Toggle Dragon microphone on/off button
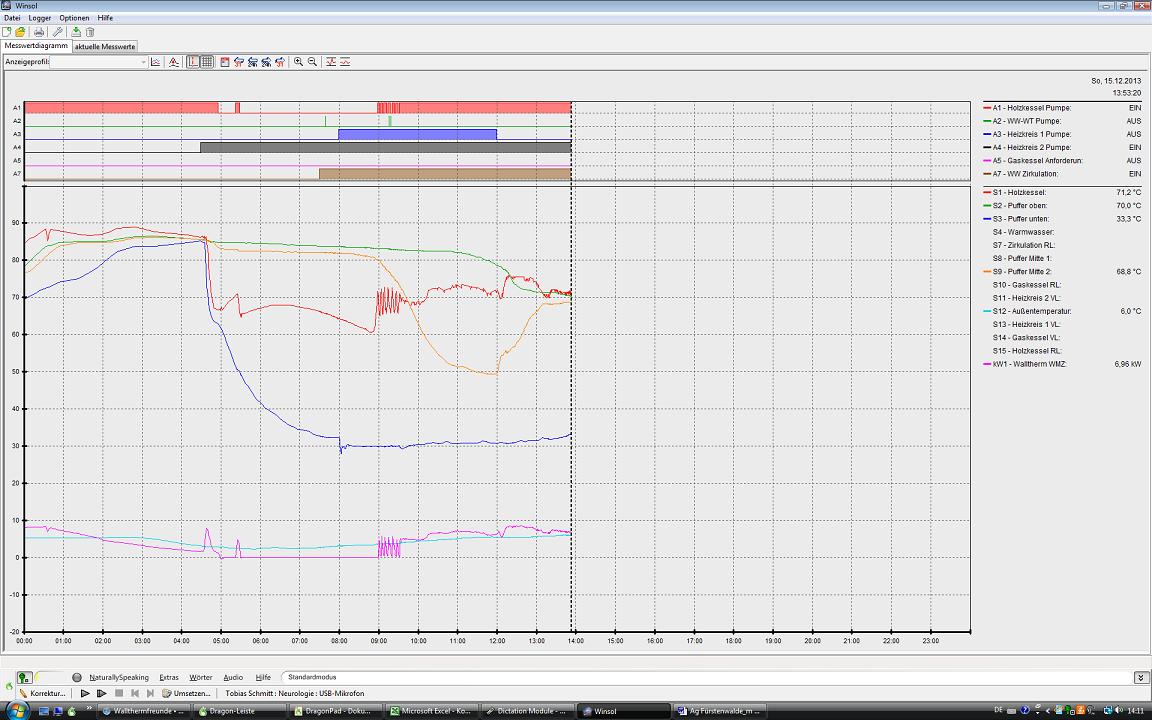Image resolution: width=1152 pixels, height=720 pixels. coord(24,678)
